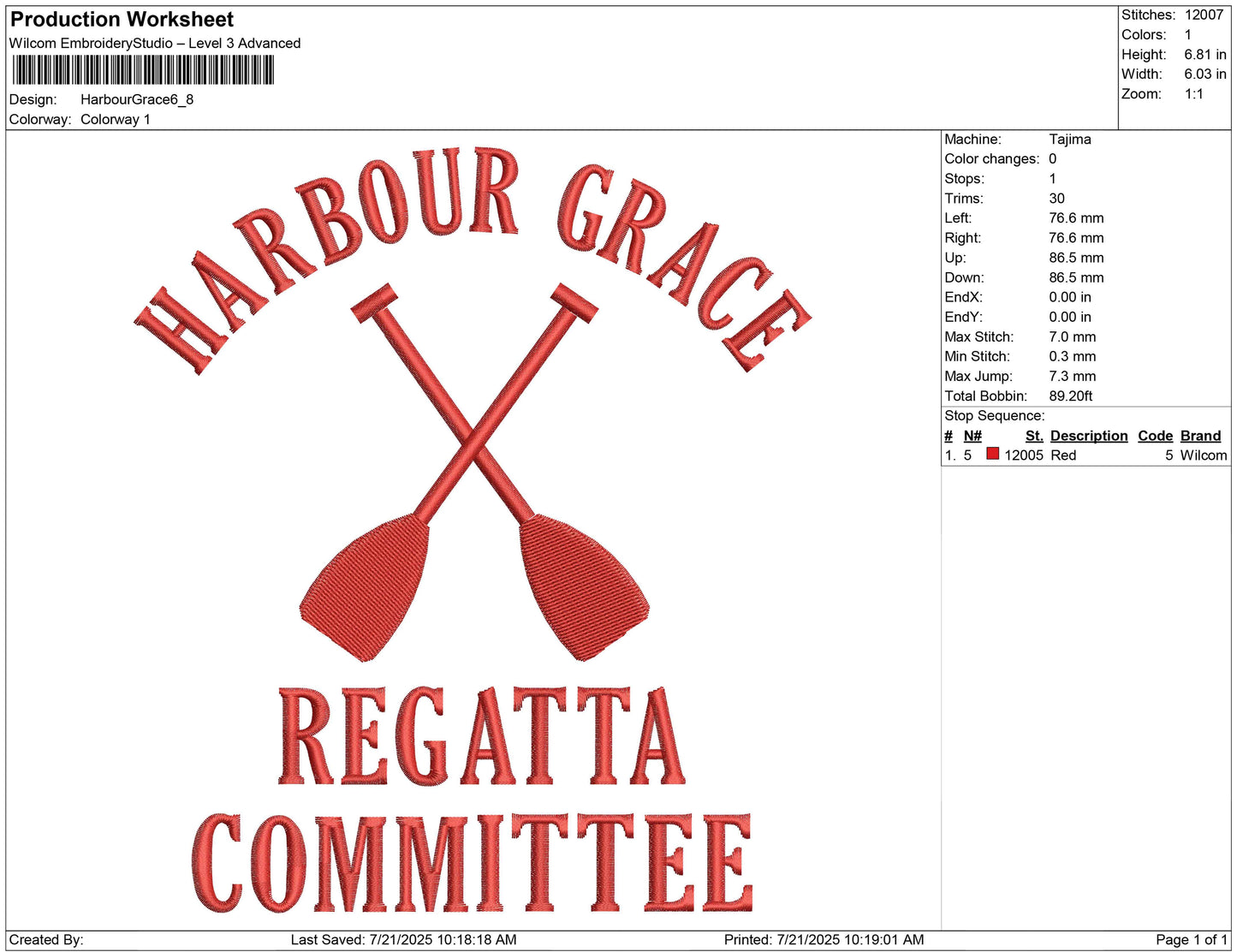Click the 'St.' column header
The image size is (1237, 952).
(1034, 436)
